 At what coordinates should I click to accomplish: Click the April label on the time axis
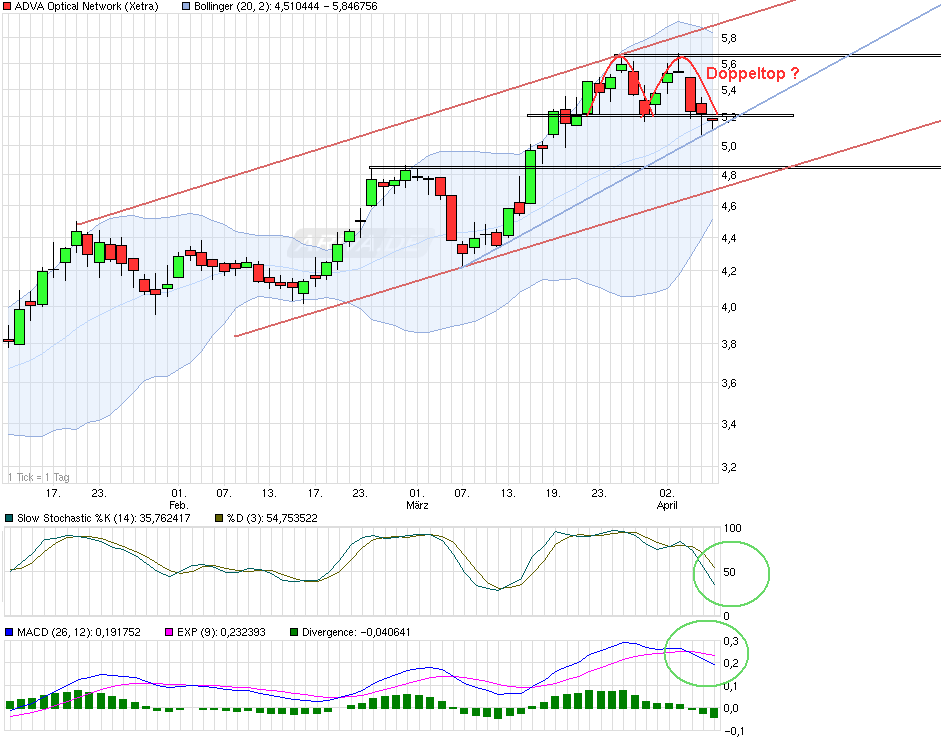click(666, 505)
